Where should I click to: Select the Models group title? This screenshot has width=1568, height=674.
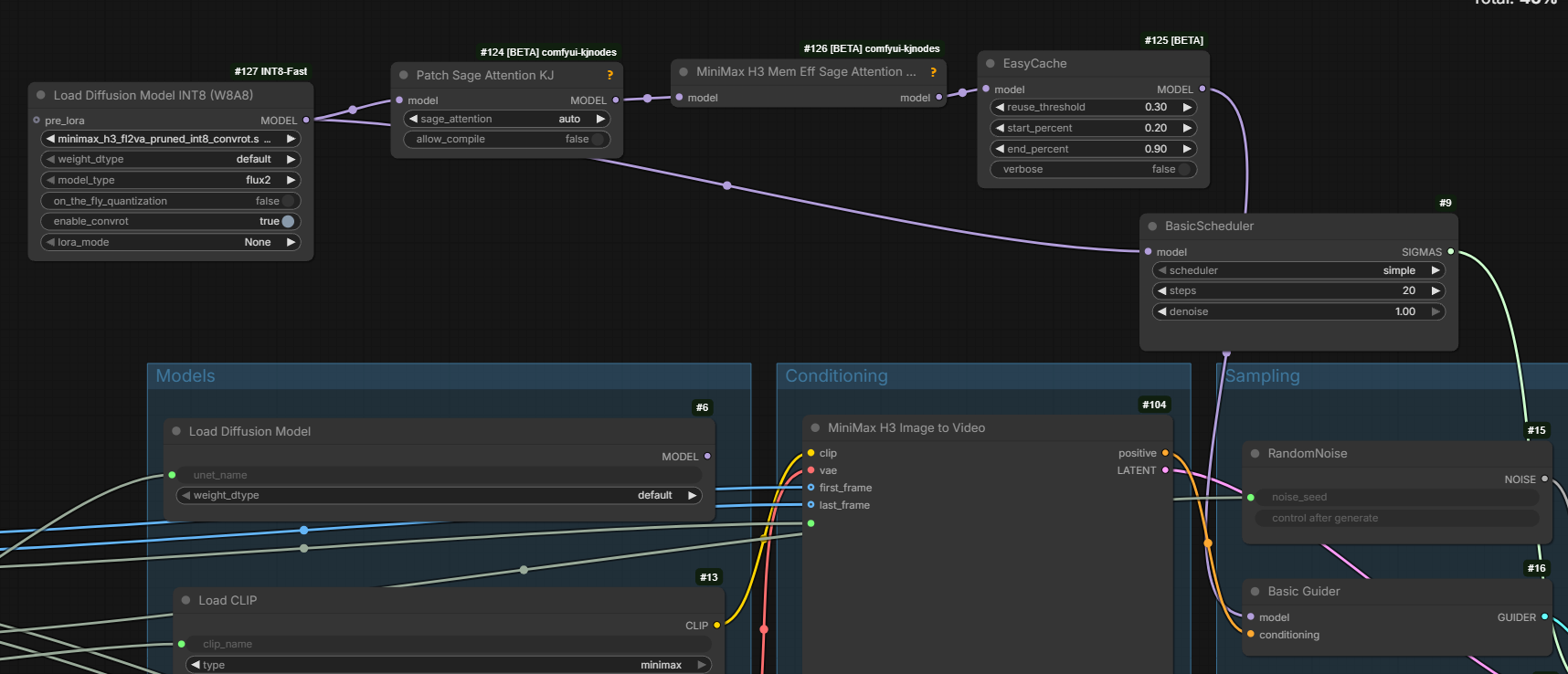(x=185, y=375)
